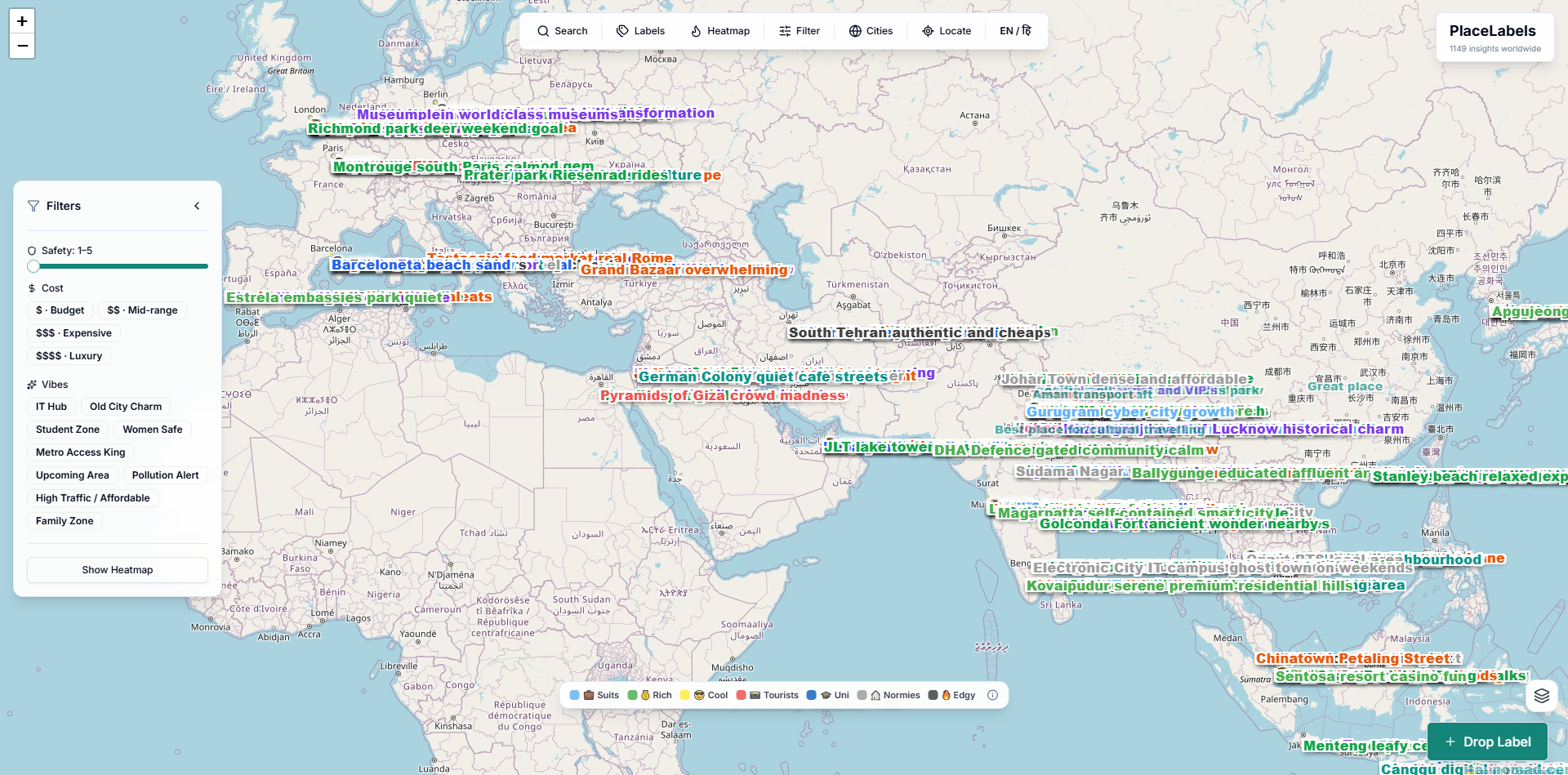Select the Uni legend entry
The height and width of the screenshot is (775, 1568).
click(828, 695)
